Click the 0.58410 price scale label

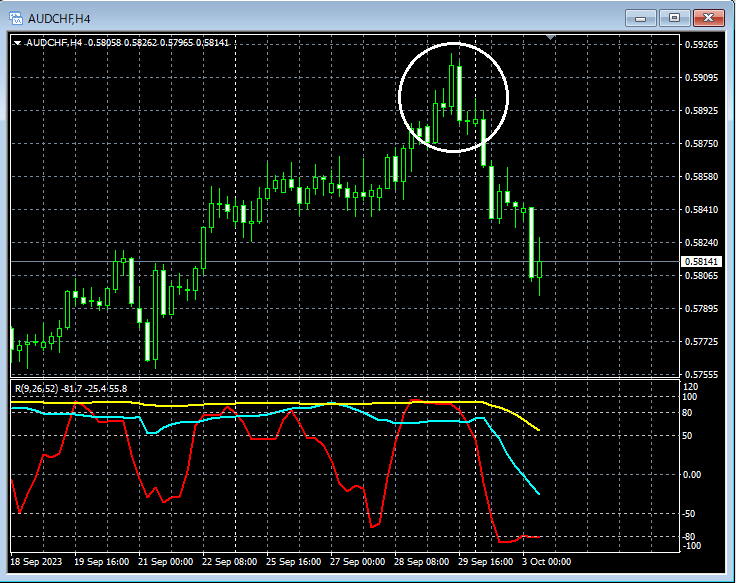701,210
